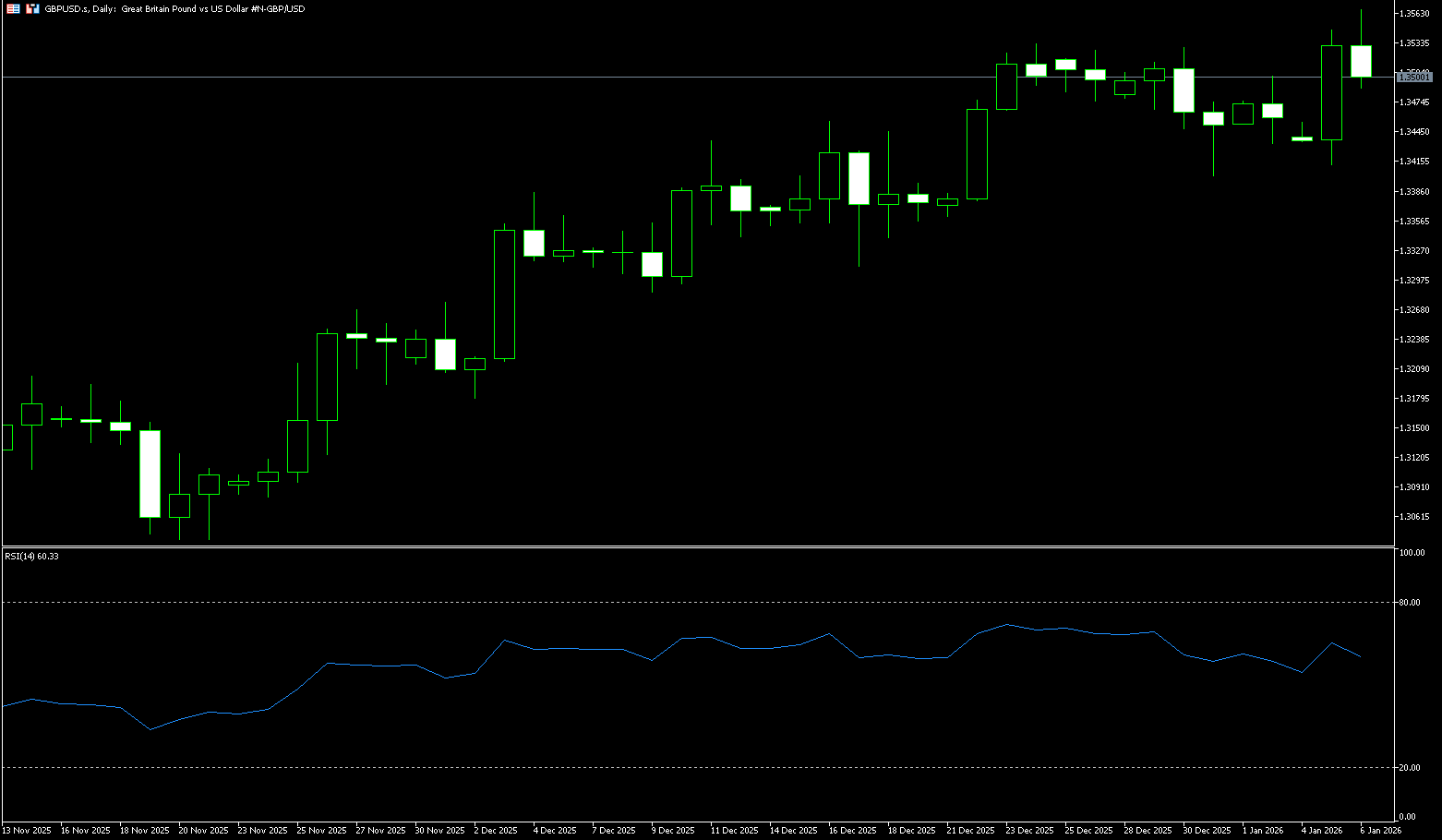Select the large white candle on 18 Nov 2025
Viewport: 1442px width, 840px height.
[x=150, y=474]
